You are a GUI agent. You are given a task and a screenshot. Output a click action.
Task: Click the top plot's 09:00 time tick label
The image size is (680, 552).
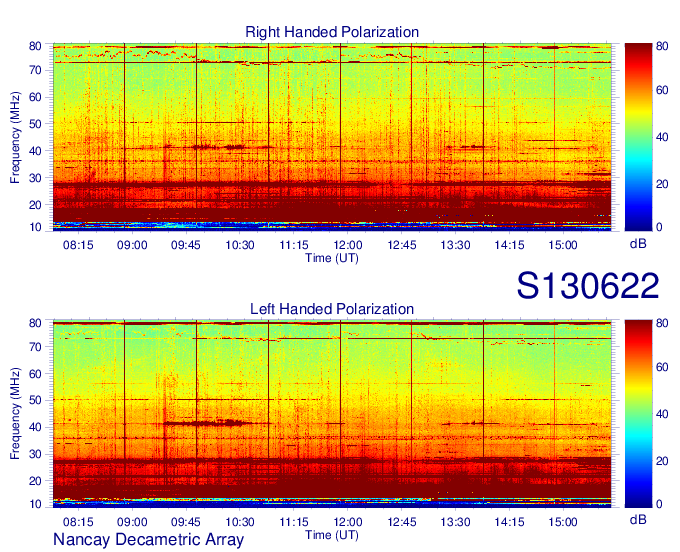[132, 245]
